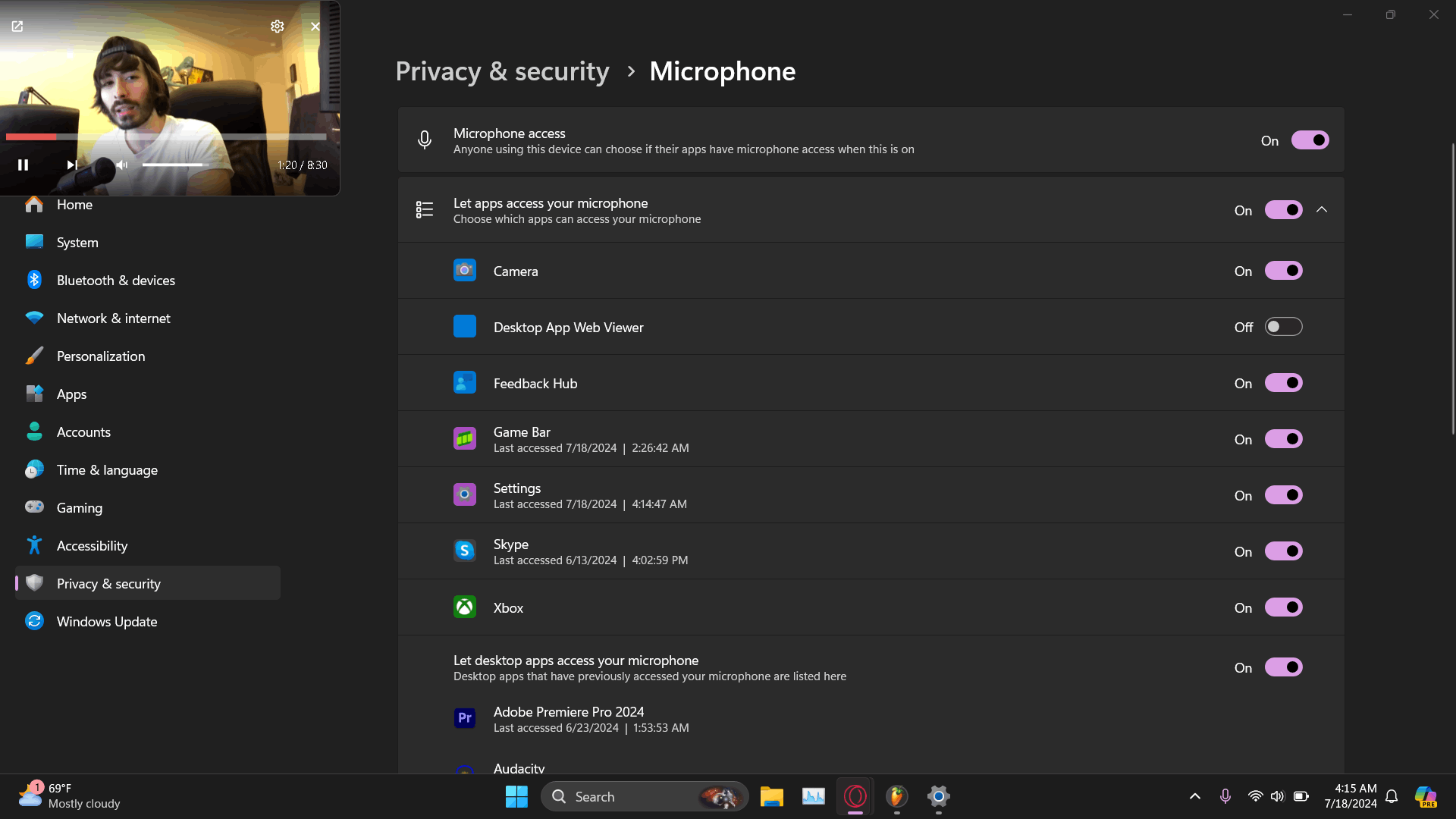1456x819 pixels.
Task: Click the Gaming controller icon
Action: pos(34,507)
